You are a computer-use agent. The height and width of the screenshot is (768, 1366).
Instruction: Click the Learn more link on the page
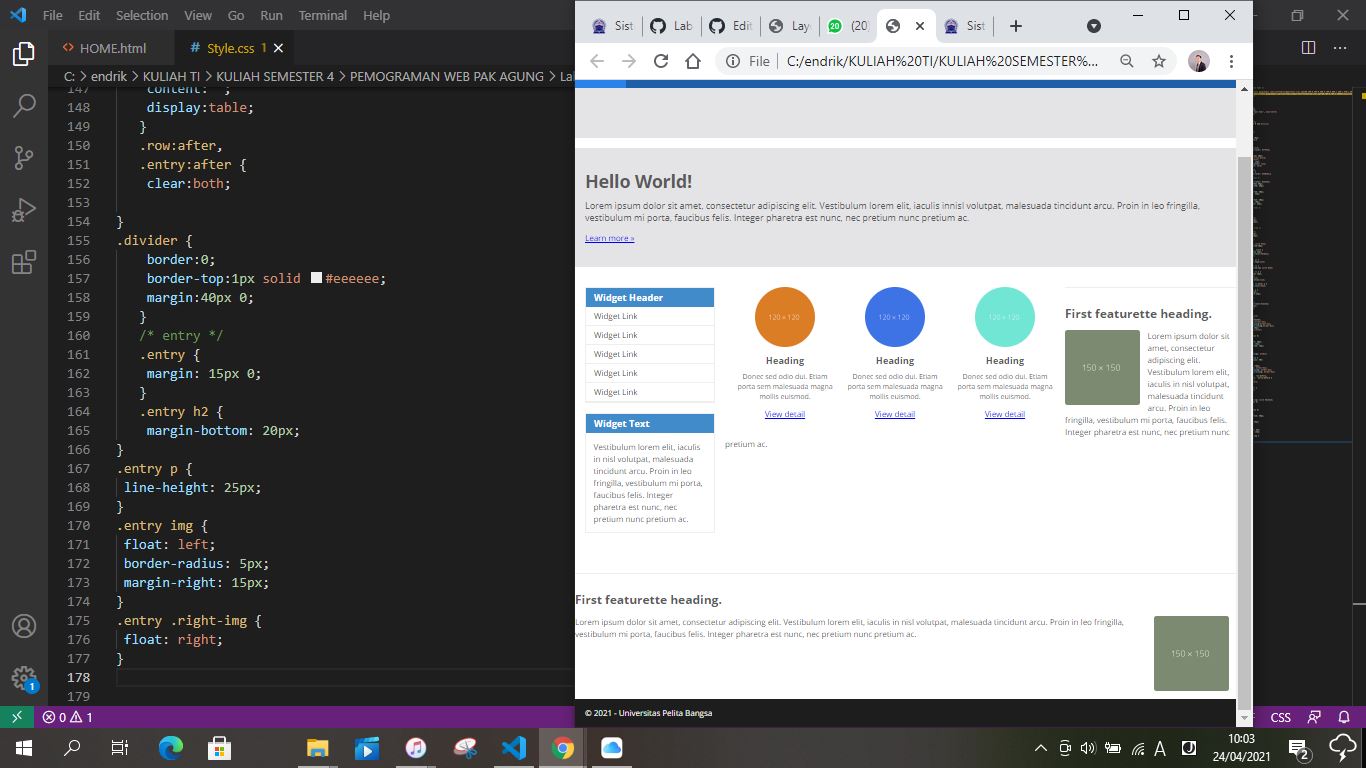coord(608,238)
